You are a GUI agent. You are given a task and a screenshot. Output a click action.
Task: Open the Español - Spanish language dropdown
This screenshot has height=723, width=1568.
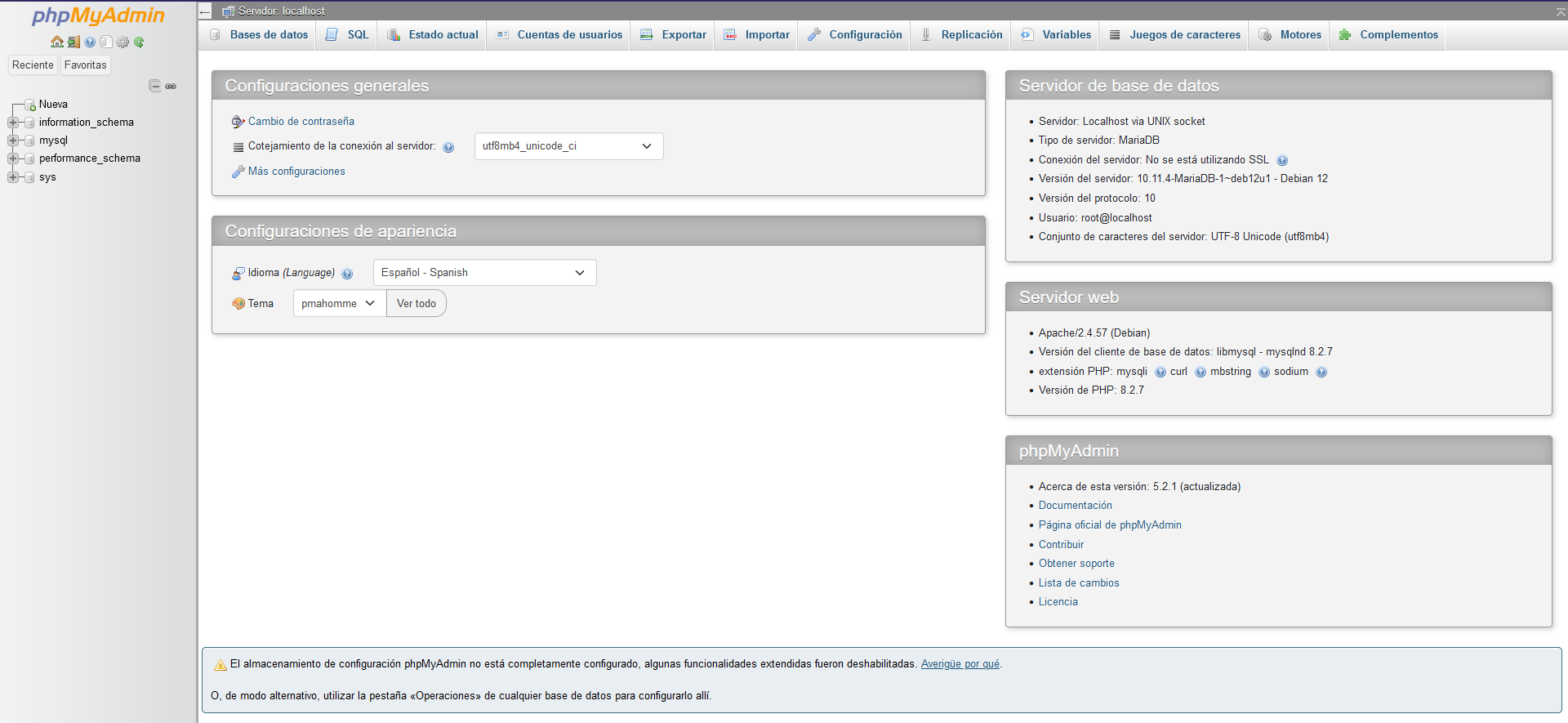tap(484, 273)
